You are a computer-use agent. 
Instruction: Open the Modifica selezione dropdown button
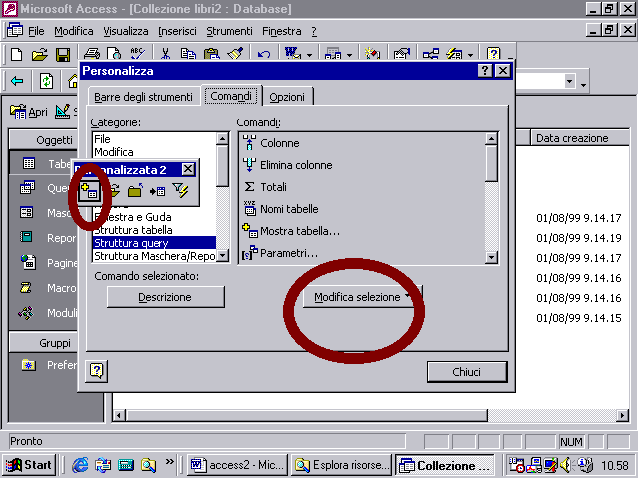click(362, 297)
